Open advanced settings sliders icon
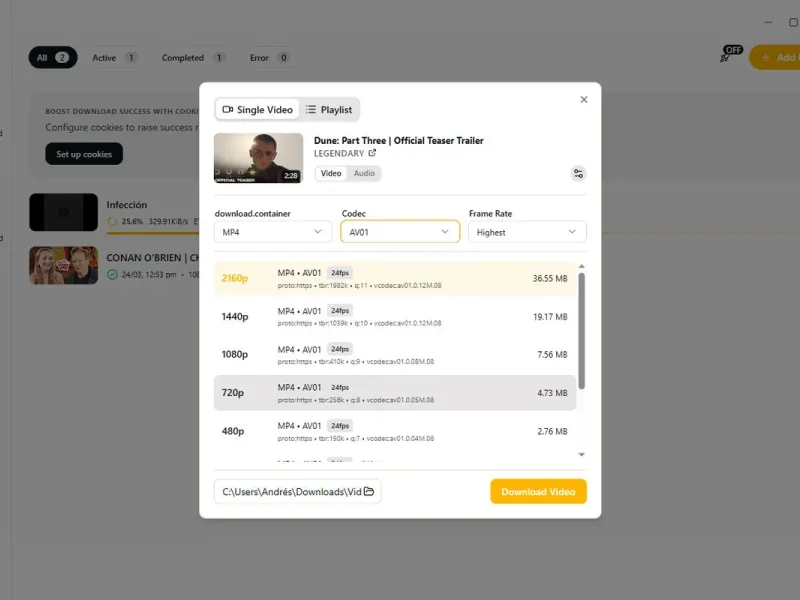This screenshot has width=800, height=600. [578, 173]
